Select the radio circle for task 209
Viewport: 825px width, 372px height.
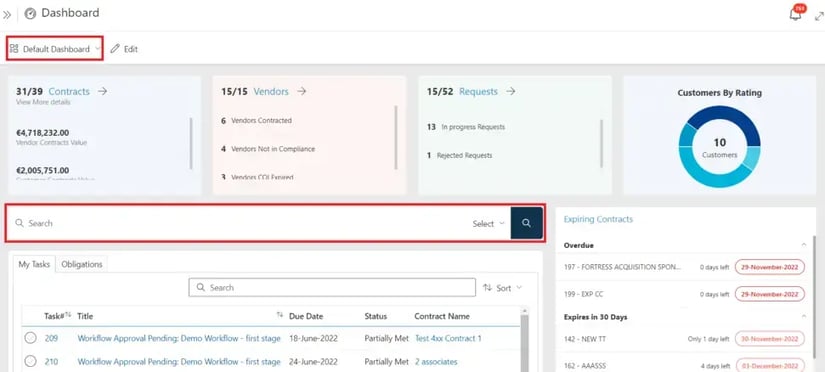pyautogui.click(x=31, y=338)
